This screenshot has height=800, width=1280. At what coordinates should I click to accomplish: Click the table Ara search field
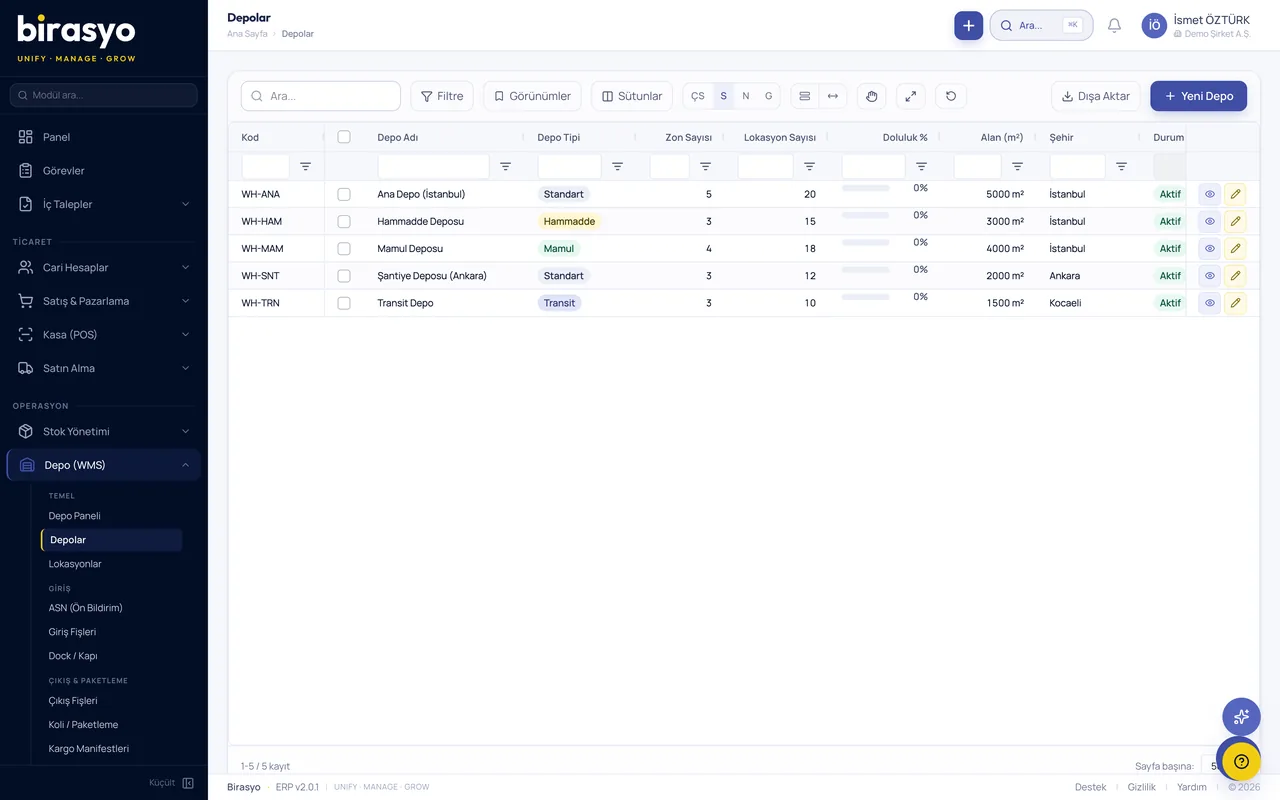click(321, 96)
